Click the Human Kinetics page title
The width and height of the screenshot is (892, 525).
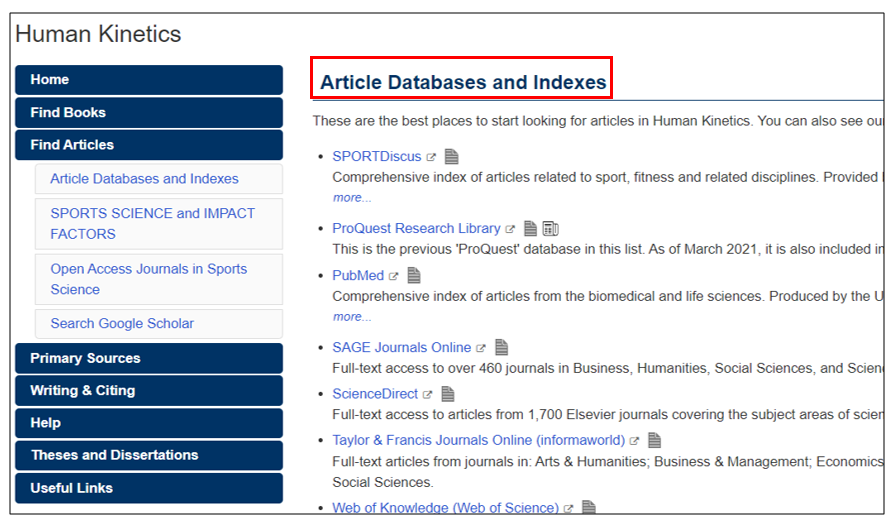[98, 34]
